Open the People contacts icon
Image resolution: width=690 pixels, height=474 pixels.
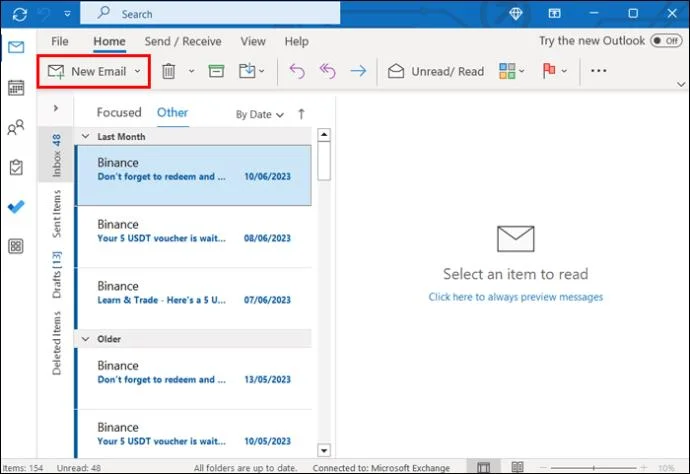[x=16, y=127]
